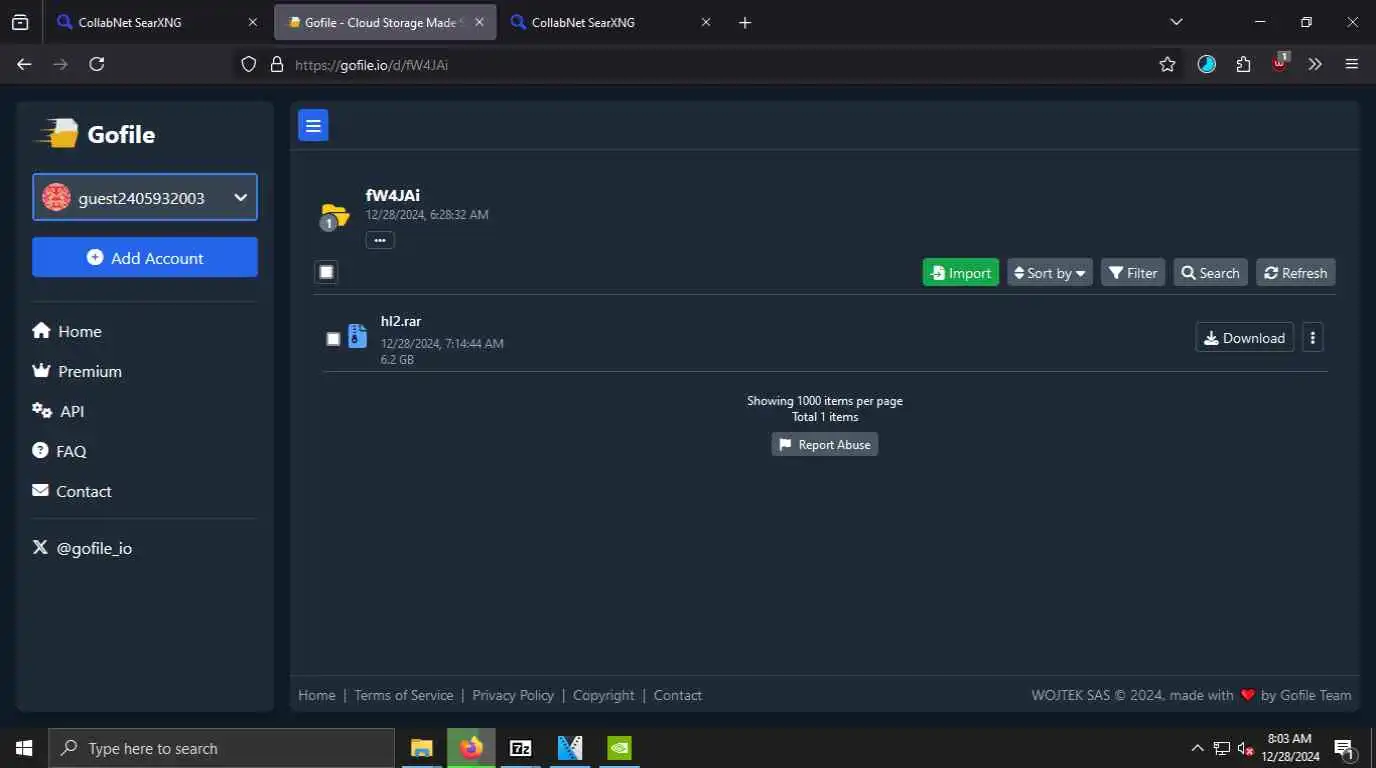Open 7-Zip from the taskbar
Image resolution: width=1376 pixels, height=768 pixels.
(520, 748)
